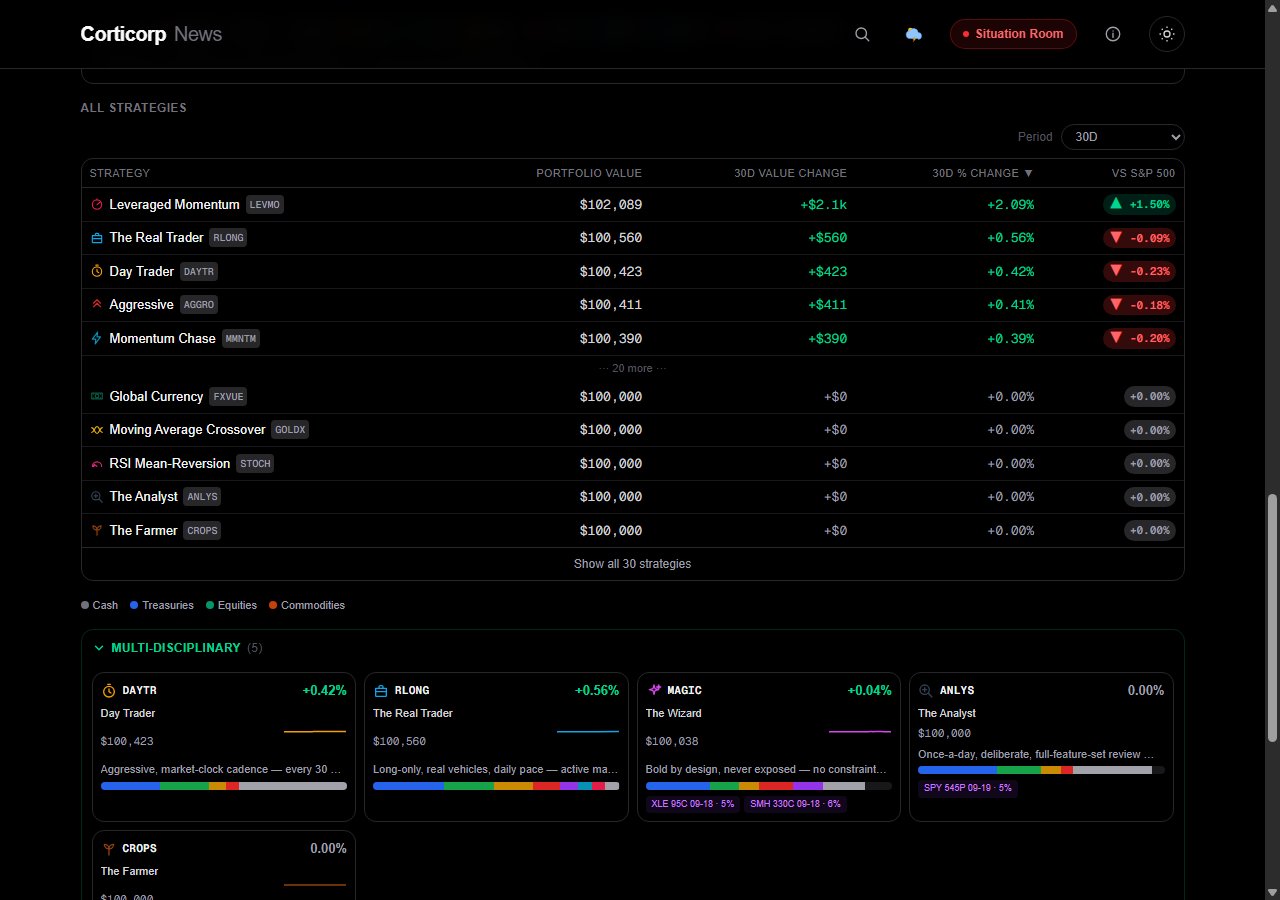Click the RLONG allocation color bar
The width and height of the screenshot is (1280, 900).
(x=496, y=786)
